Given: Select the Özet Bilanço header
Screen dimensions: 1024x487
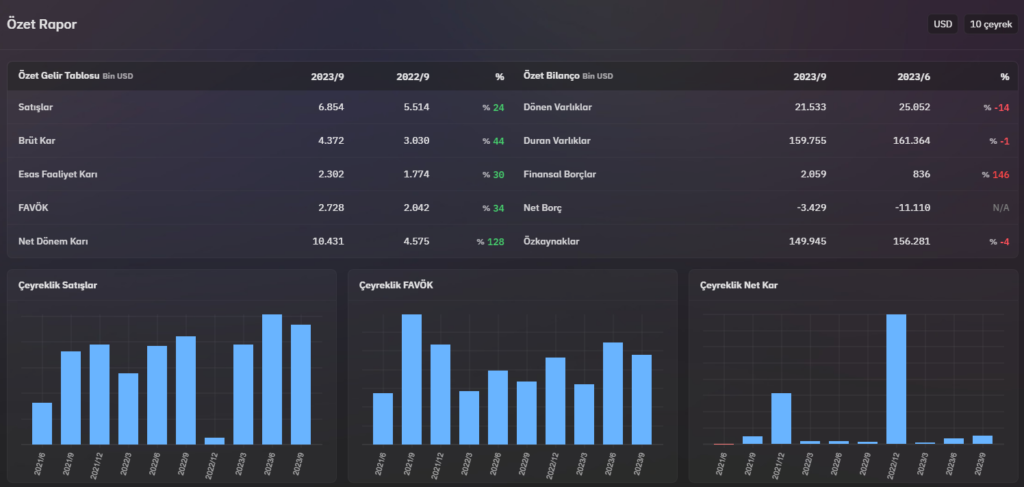Looking at the screenshot, I should [552, 76].
